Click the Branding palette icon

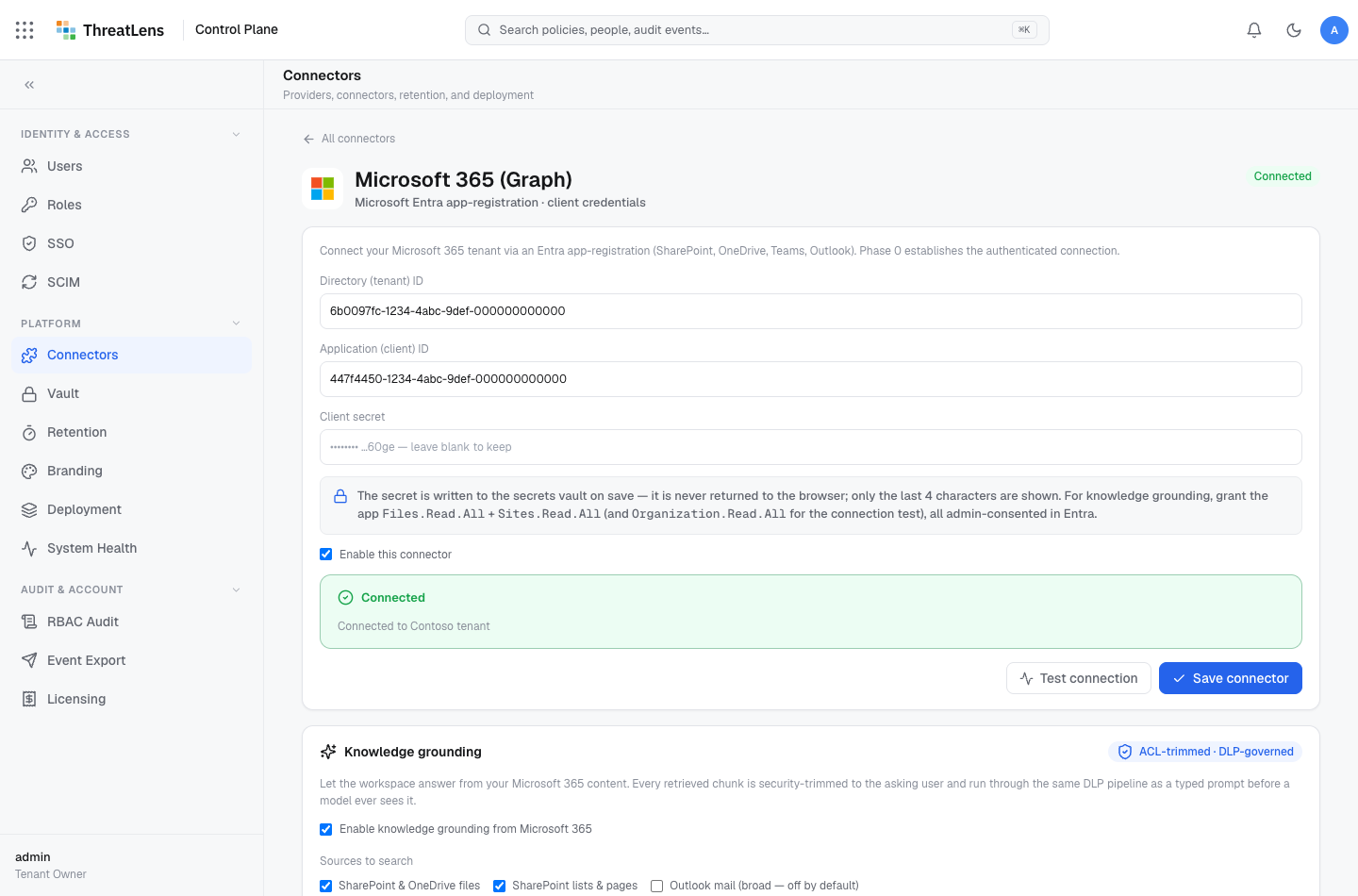tap(29, 472)
